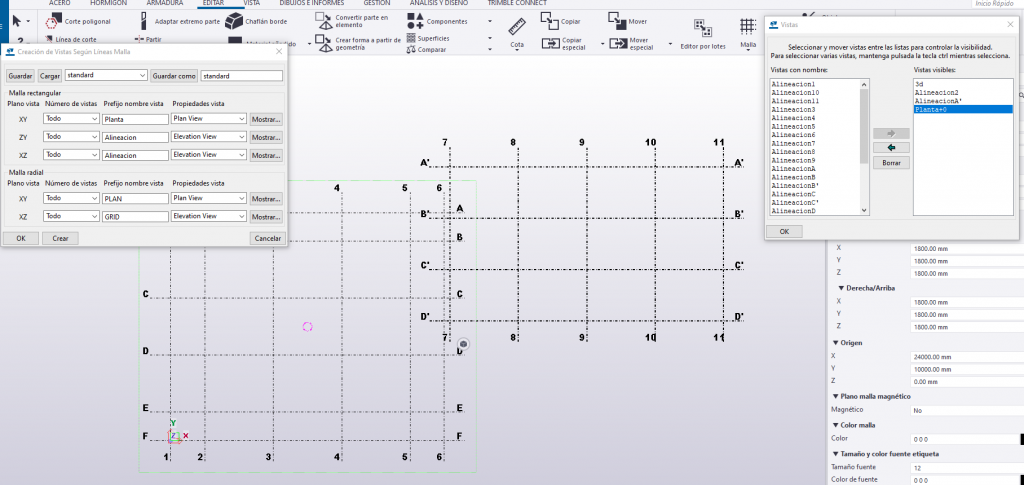Open the VISTA ribbon tab
This screenshot has height=485, width=1024.
pos(251,3)
